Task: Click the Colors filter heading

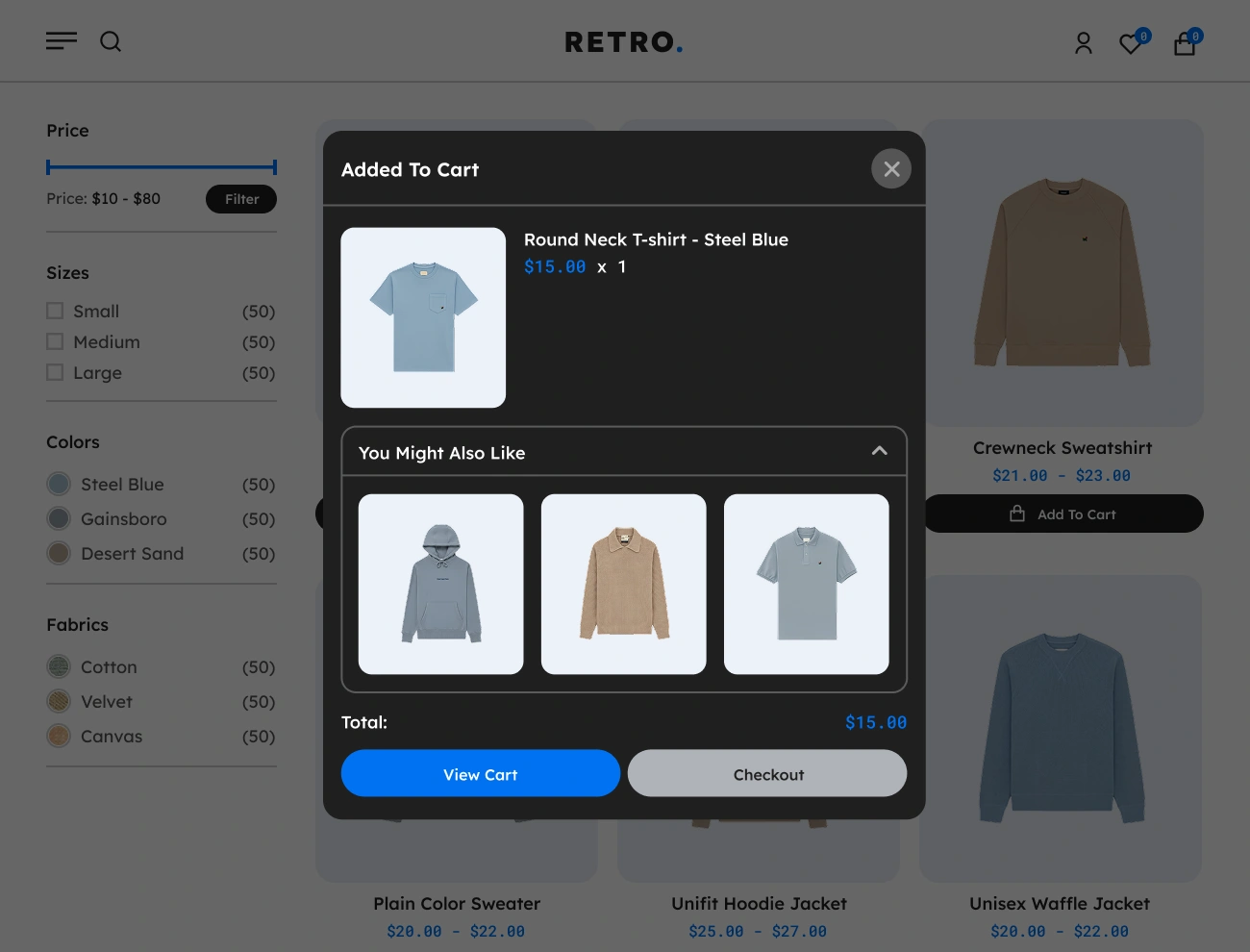Action: click(73, 442)
